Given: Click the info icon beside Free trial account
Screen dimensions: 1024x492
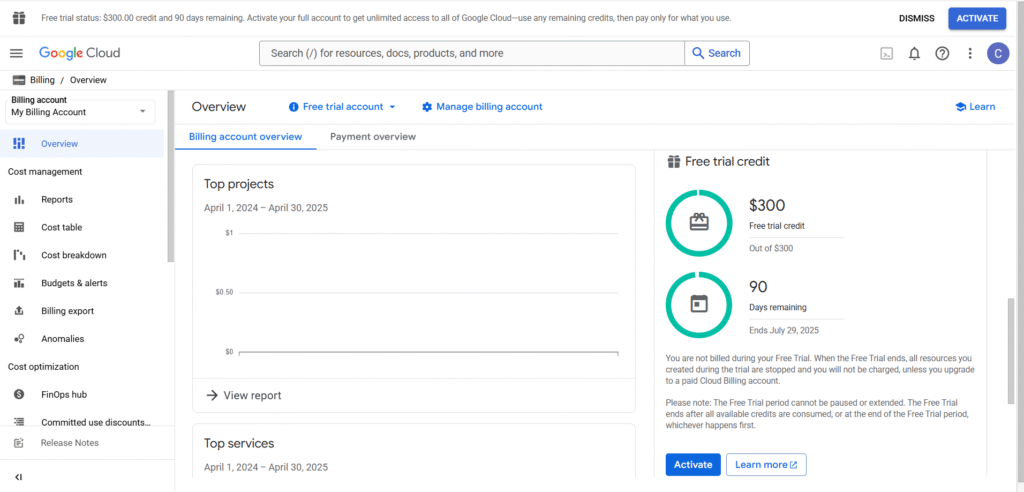Looking at the screenshot, I should pyautogui.click(x=294, y=107).
